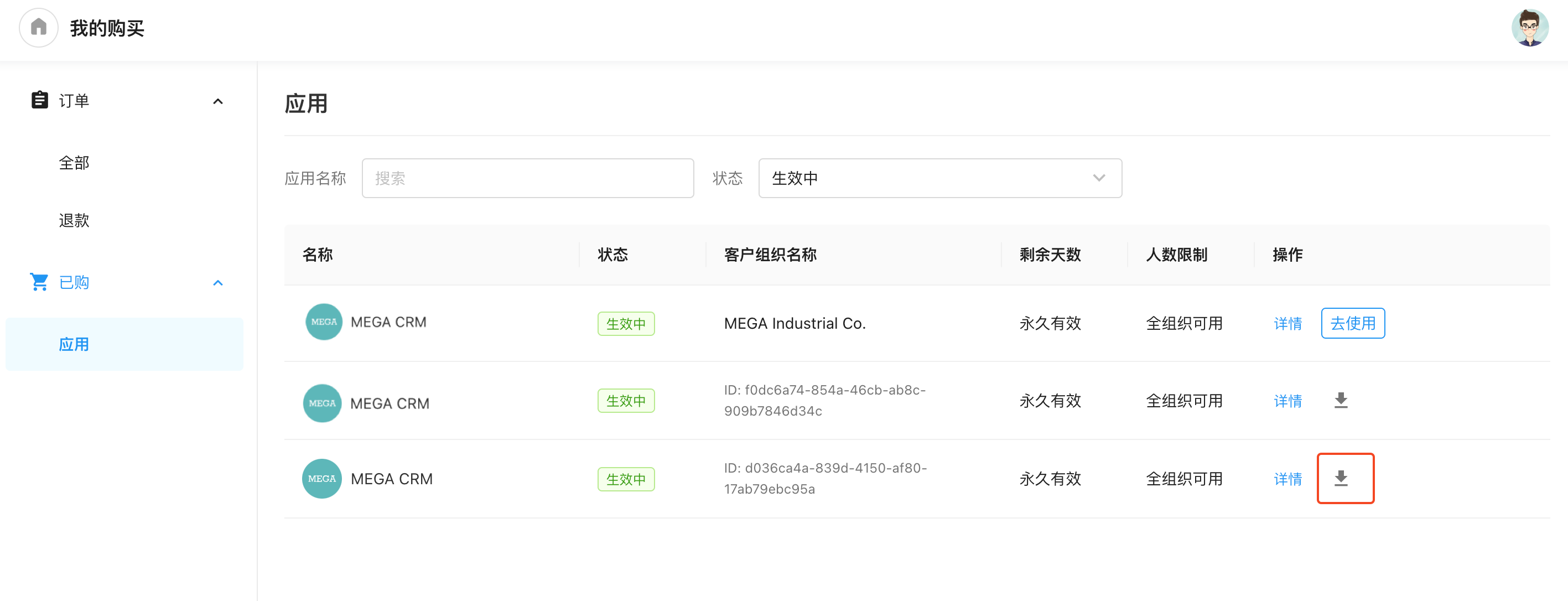The width and height of the screenshot is (1568, 601).
Task: Focus the 应用名称 search field
Action: (527, 178)
